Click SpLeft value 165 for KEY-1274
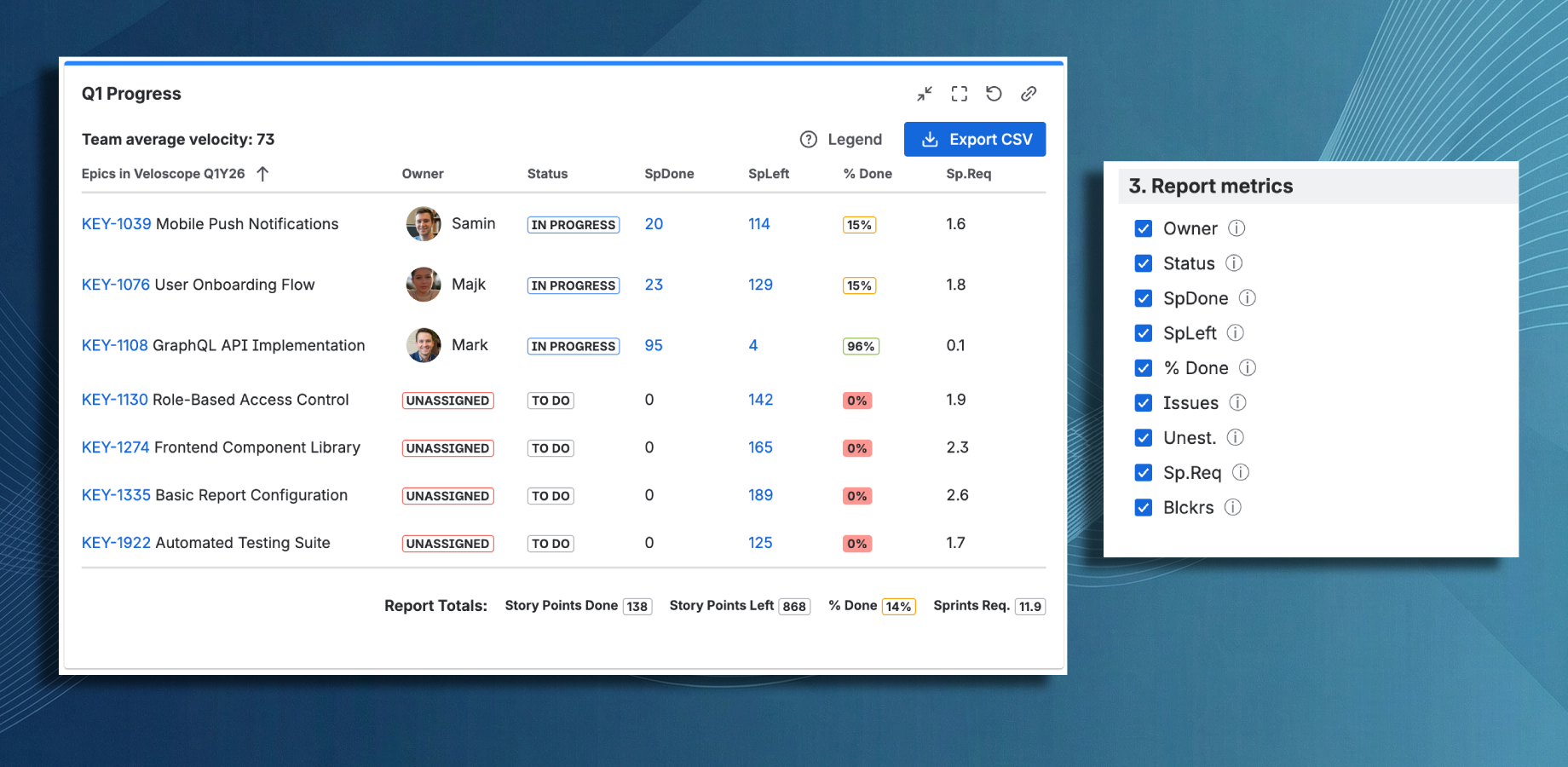Viewport: 1568px width, 767px height. [760, 447]
